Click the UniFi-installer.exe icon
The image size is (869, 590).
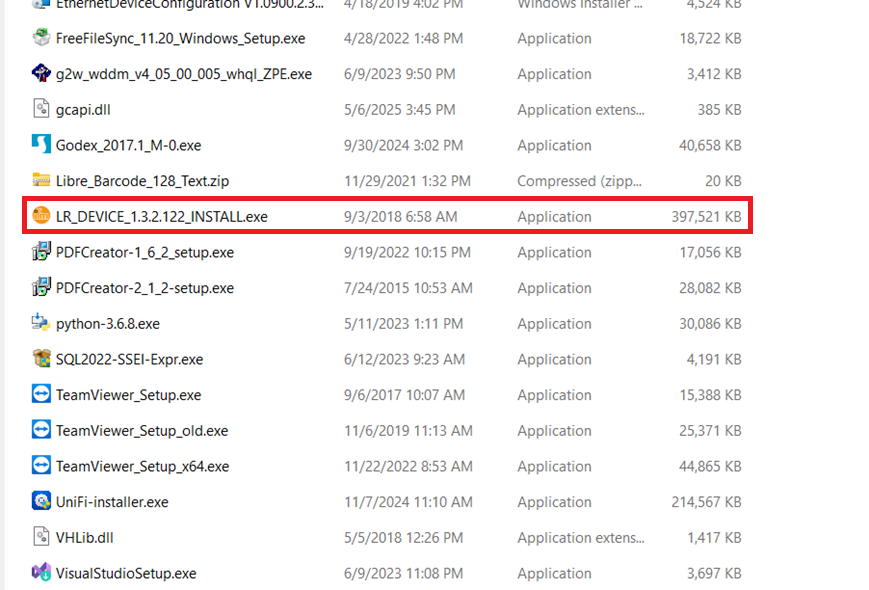(41, 501)
